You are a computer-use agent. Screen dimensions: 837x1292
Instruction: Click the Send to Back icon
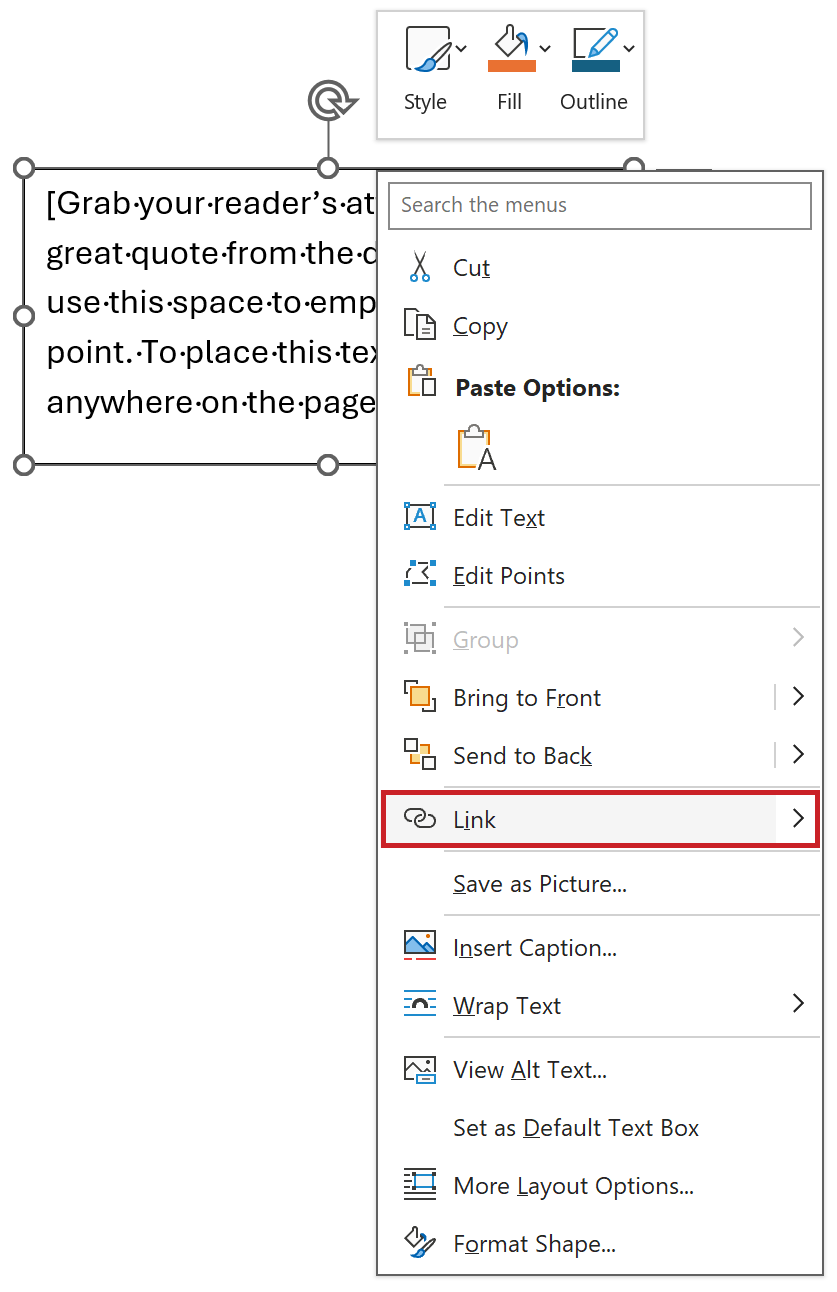(420, 754)
